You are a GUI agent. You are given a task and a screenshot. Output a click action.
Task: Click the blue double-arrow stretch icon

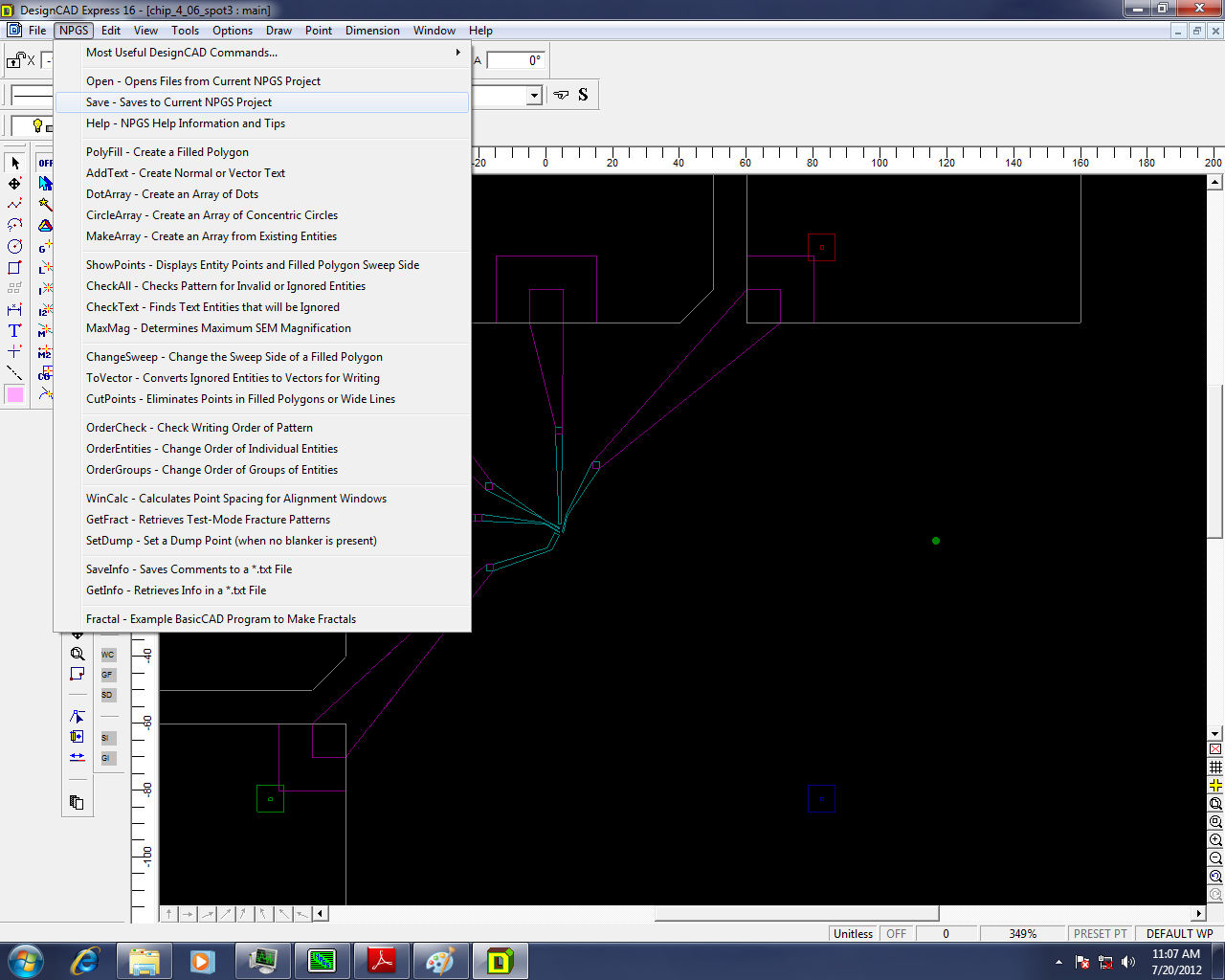pyautogui.click(x=77, y=757)
